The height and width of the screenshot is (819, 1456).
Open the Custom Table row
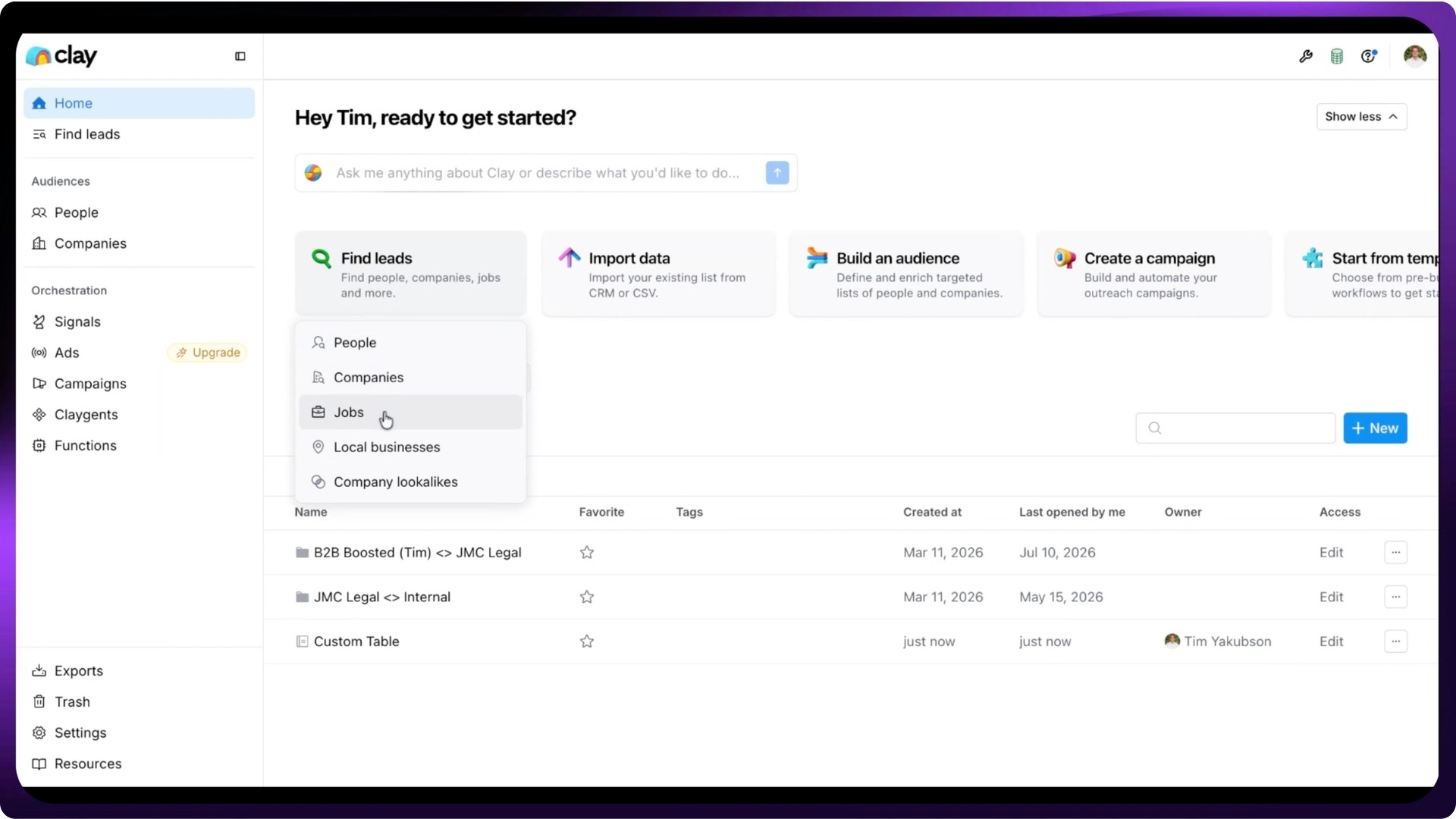point(356,642)
